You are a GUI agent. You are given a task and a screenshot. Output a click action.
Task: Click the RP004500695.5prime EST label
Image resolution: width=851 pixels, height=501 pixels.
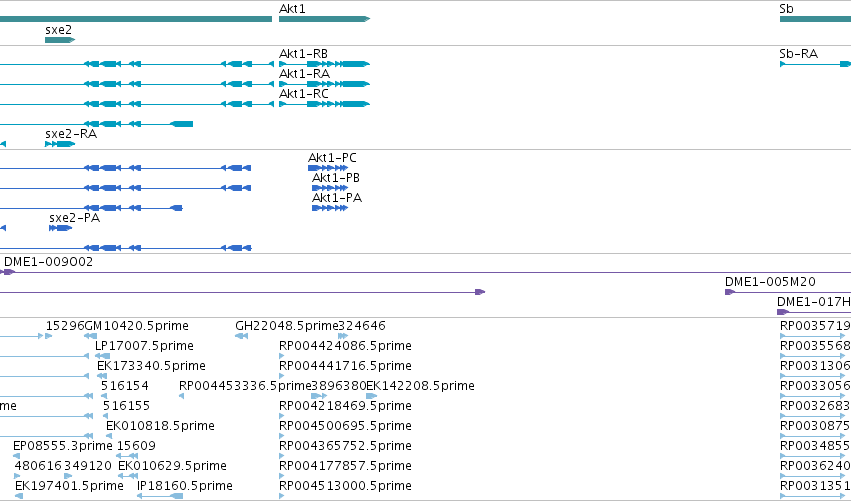point(345,426)
